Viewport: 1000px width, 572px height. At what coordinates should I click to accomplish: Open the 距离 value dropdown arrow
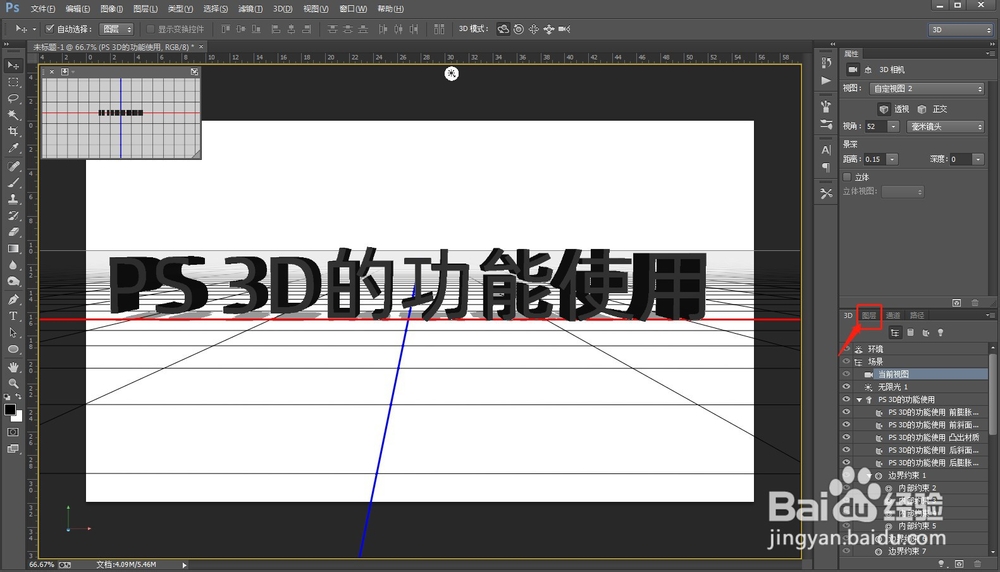(892, 159)
